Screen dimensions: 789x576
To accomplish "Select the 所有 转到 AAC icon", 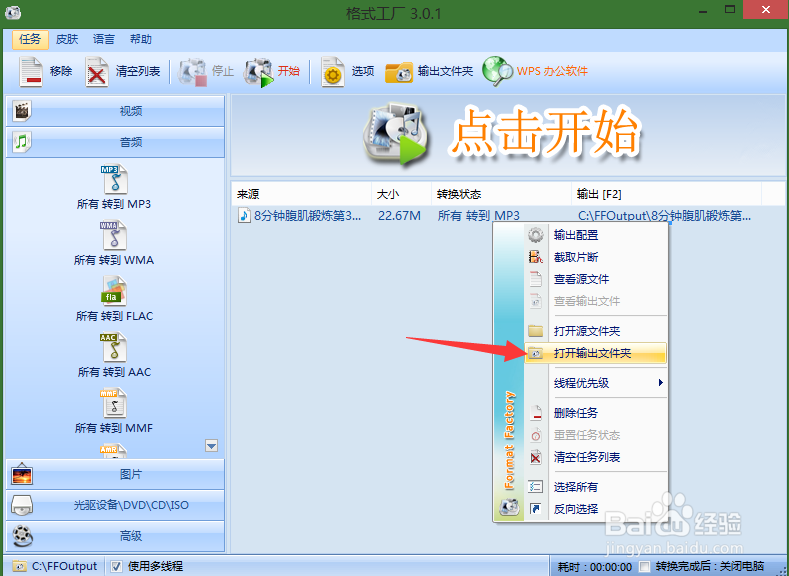I will coord(114,347).
